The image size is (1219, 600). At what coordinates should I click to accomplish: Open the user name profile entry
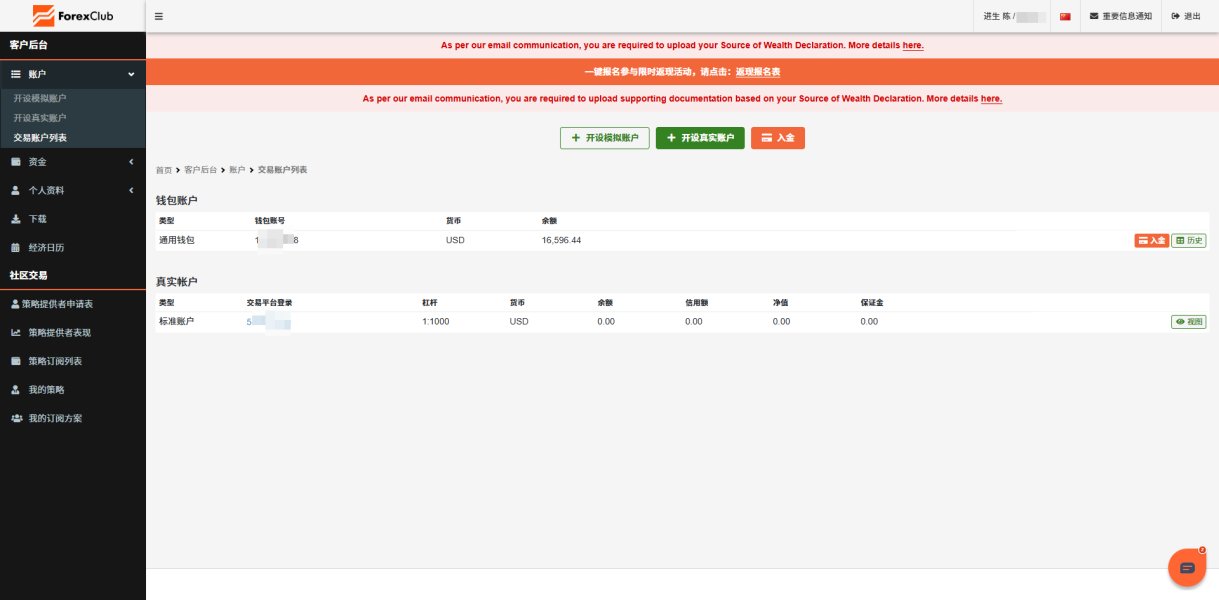click(1014, 16)
